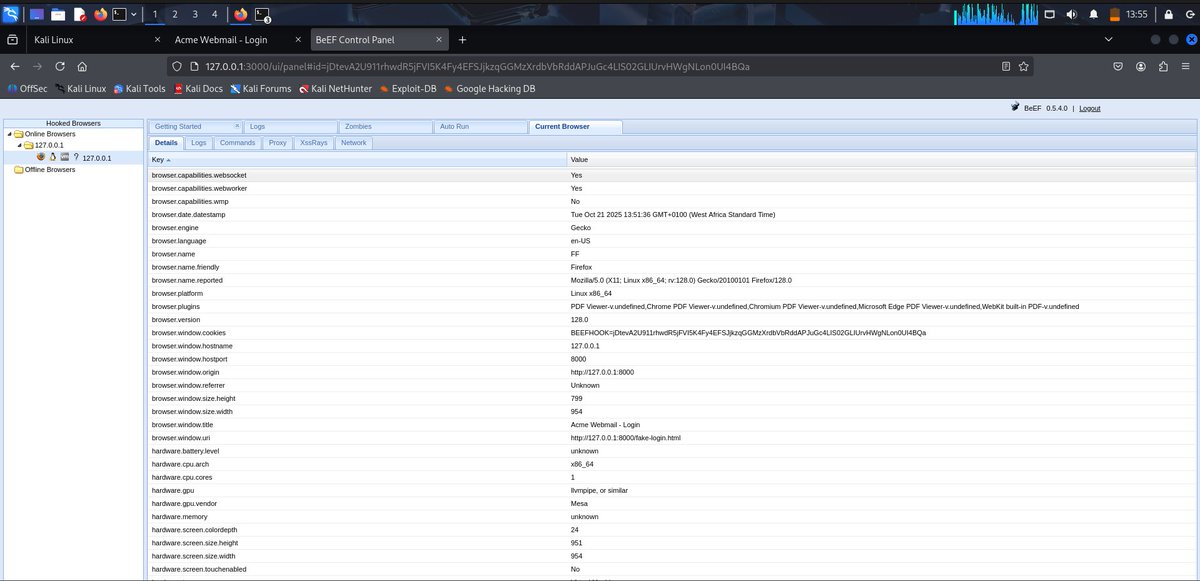Close the Acme Webmail - Login tab
This screenshot has height=581, width=1200.
[x=297, y=39]
